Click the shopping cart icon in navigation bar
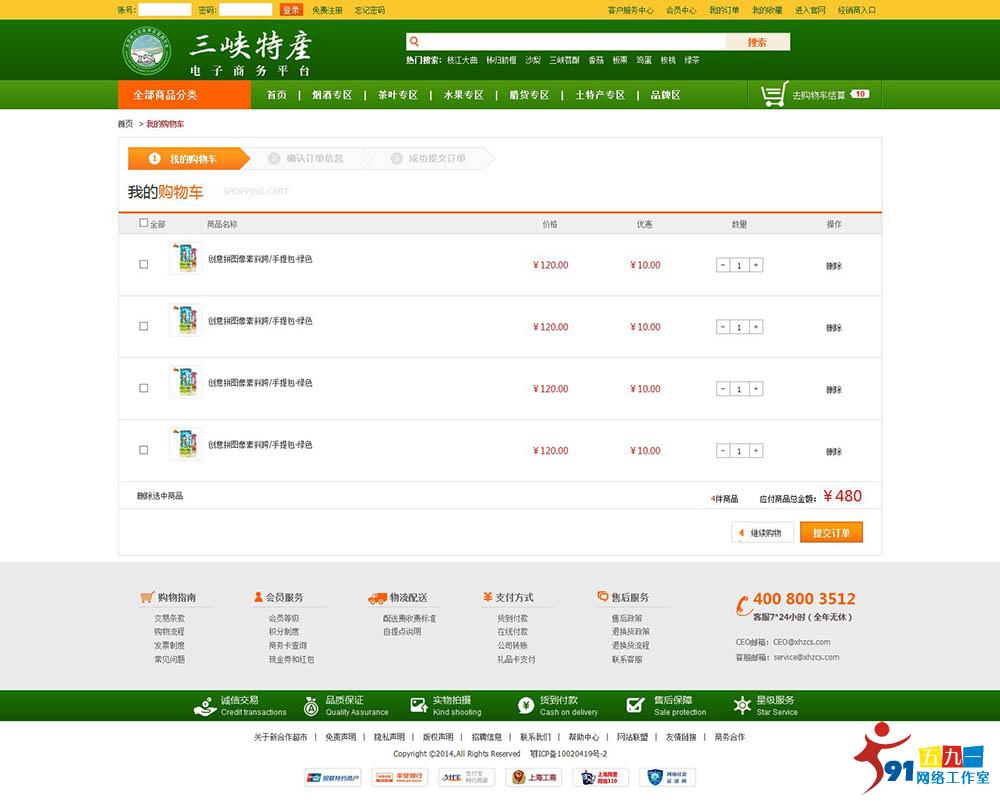The width and height of the screenshot is (1000, 802). [x=773, y=95]
